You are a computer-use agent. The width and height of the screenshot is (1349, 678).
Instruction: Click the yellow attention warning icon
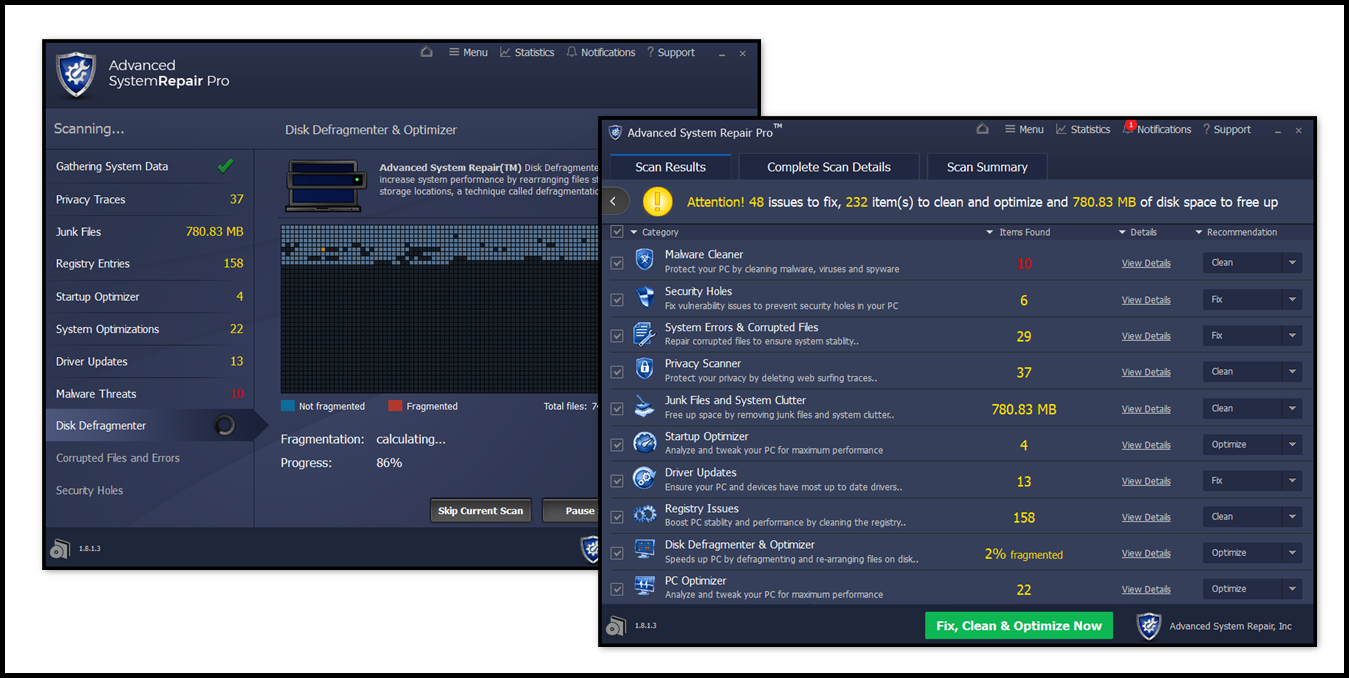click(657, 201)
